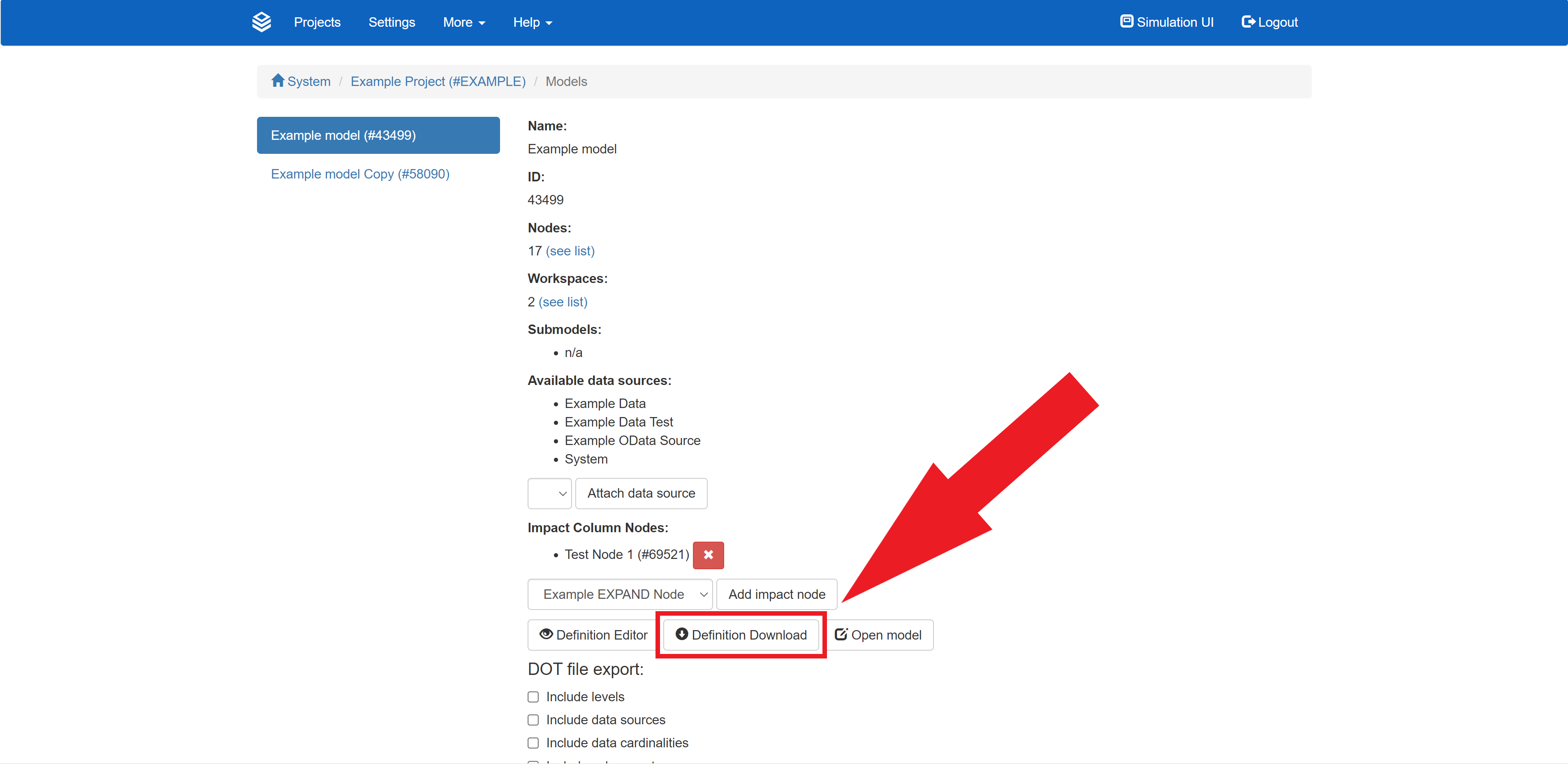Click the stacked layers logo icon
Viewport: 1568px width, 765px height.
pyautogui.click(x=261, y=22)
